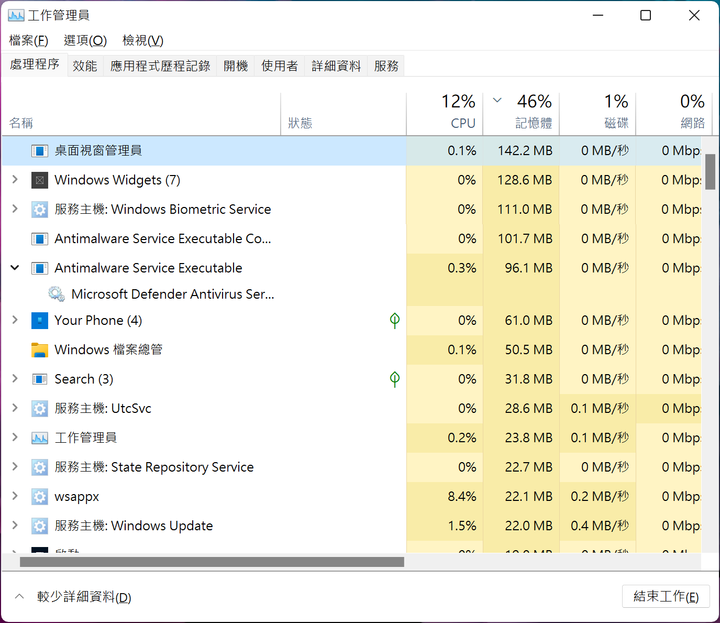720x623 pixels.
Task: Switch to the 效能 tab
Action: [x=85, y=66]
